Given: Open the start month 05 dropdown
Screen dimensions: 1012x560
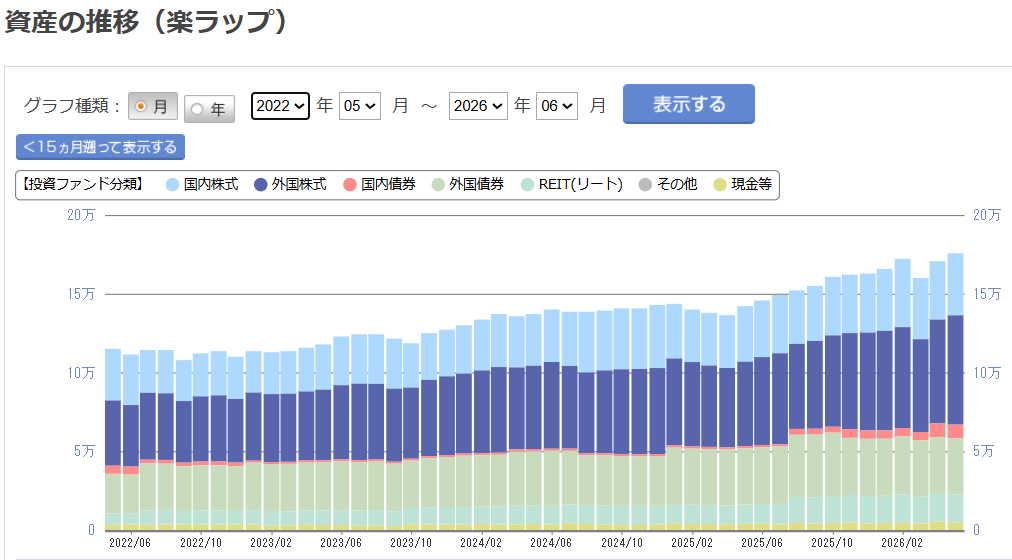Looking at the screenshot, I should (359, 106).
